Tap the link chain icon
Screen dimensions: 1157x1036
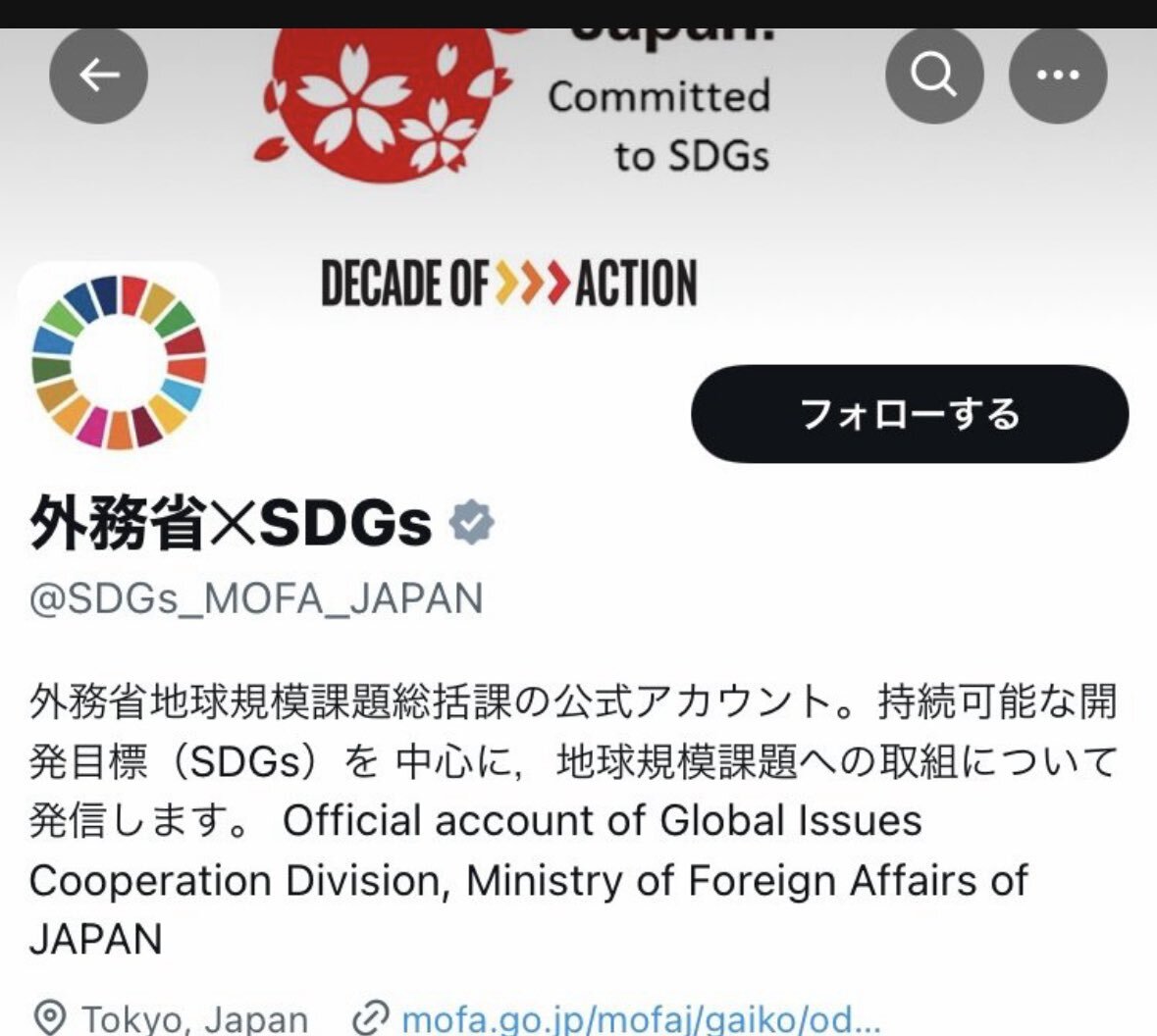point(370,1019)
